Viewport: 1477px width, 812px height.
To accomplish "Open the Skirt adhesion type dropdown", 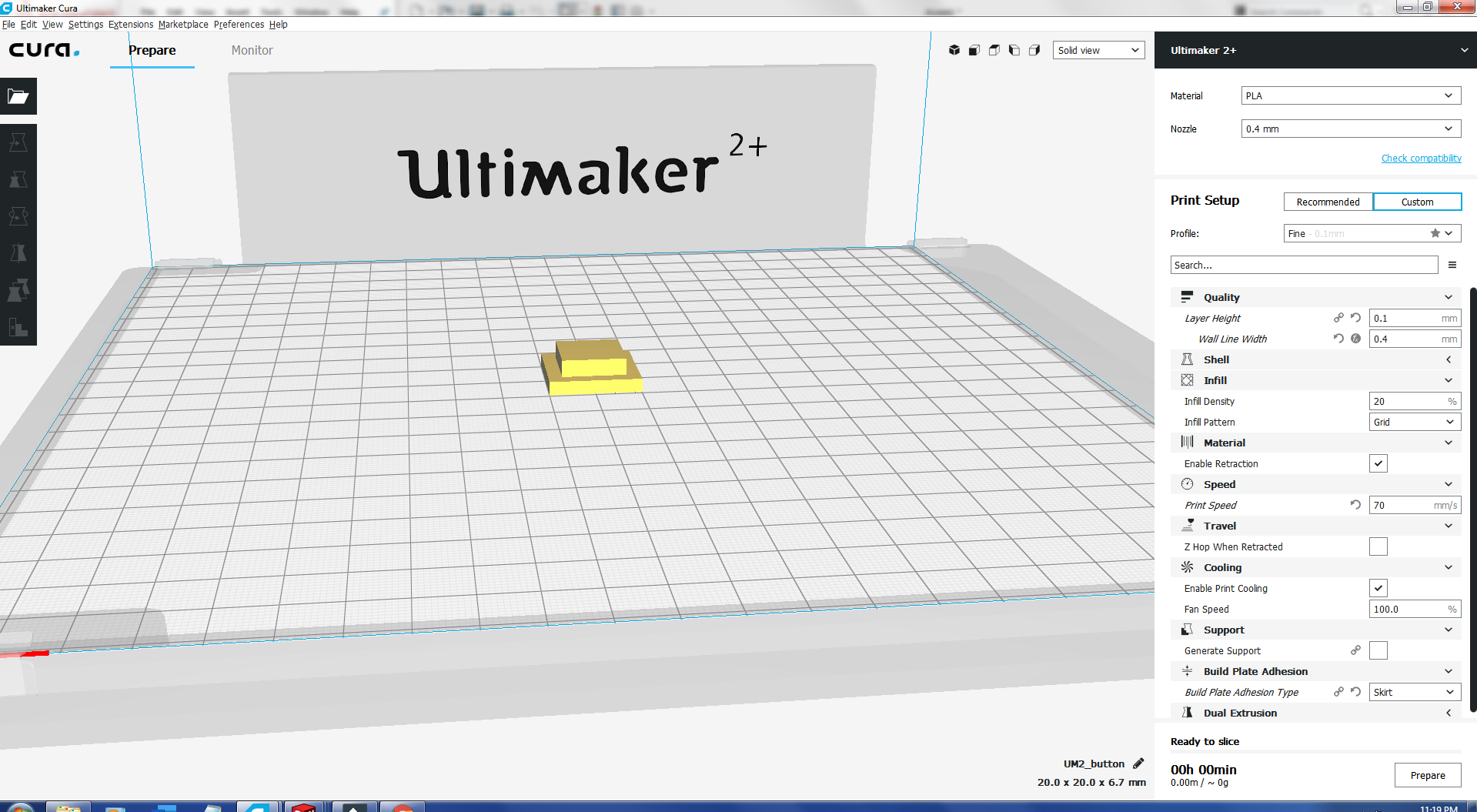I will tap(1415, 692).
